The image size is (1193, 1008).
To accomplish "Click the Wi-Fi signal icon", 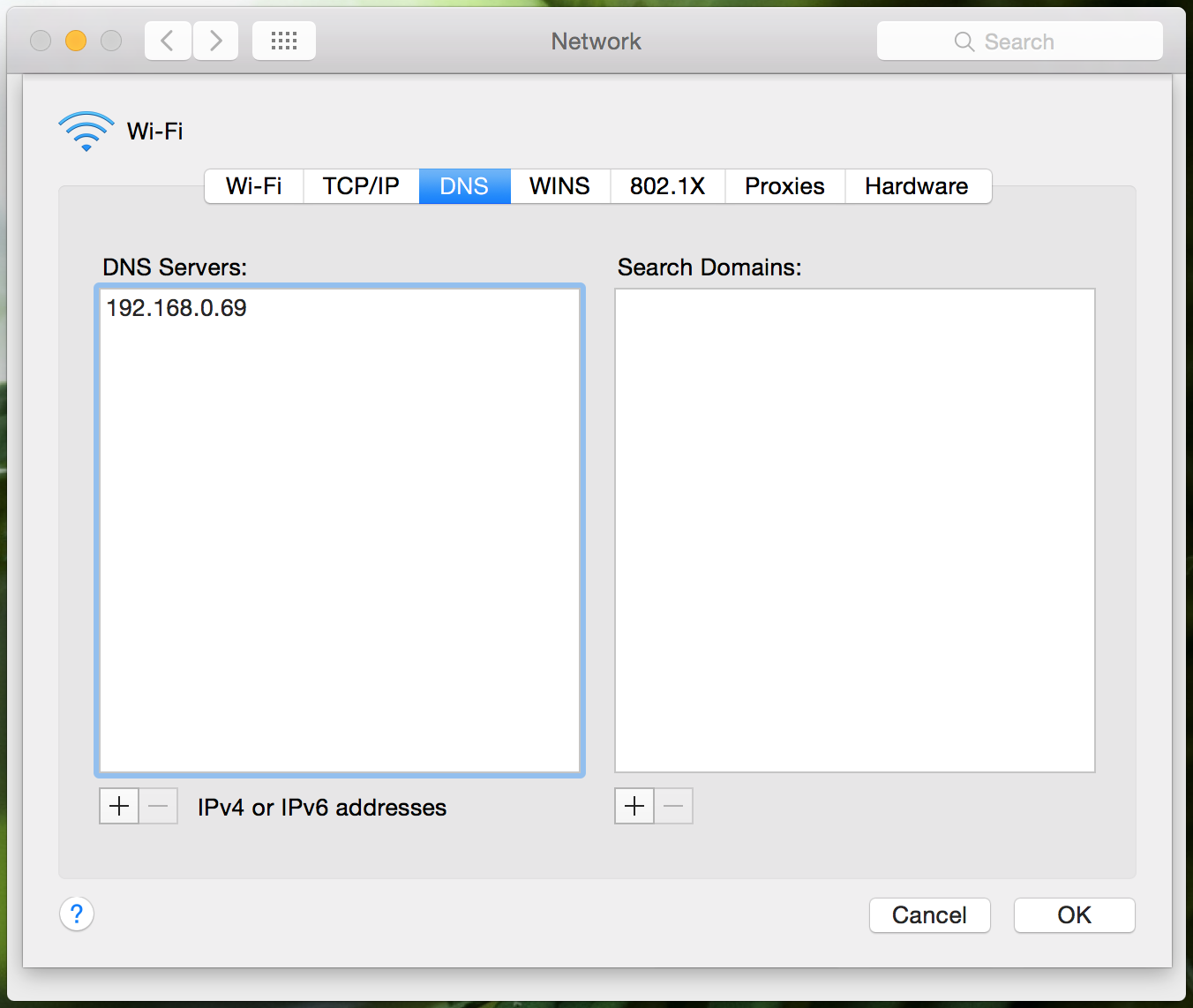I will (x=86, y=132).
